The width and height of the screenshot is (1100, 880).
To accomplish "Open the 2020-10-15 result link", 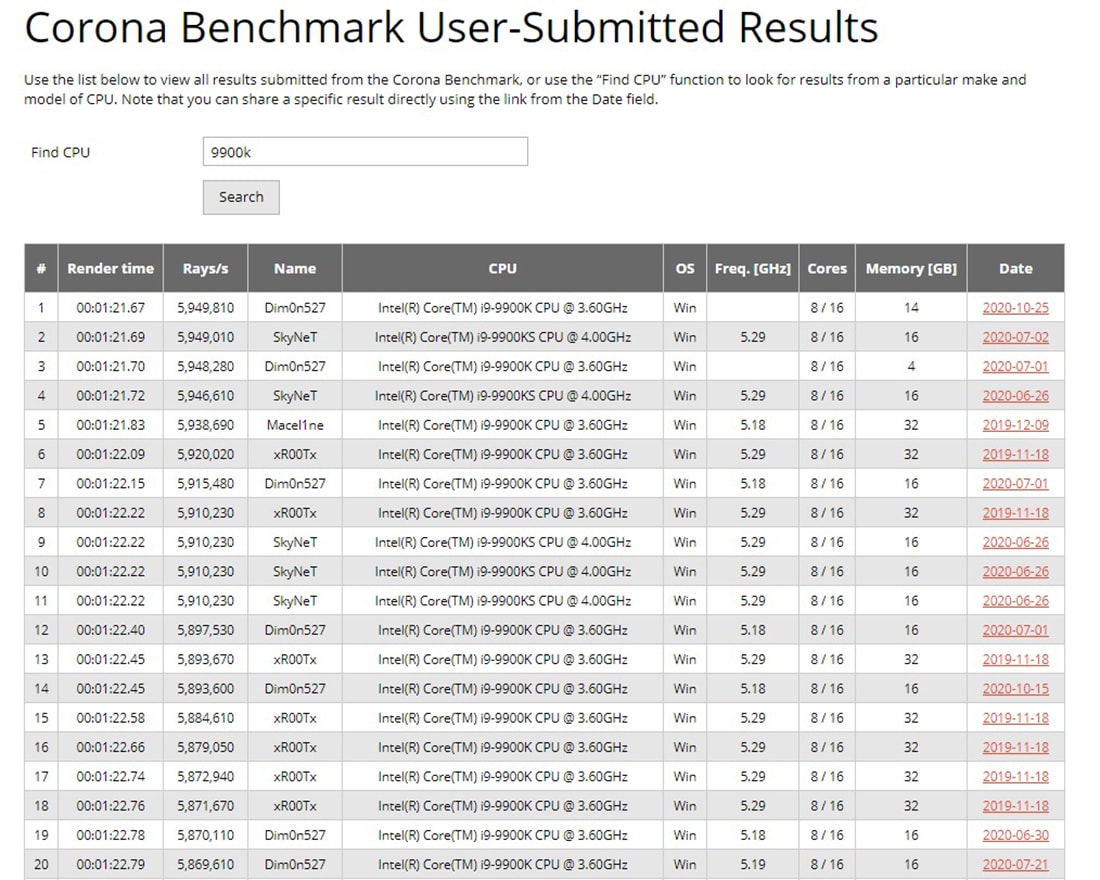I will click(1015, 689).
